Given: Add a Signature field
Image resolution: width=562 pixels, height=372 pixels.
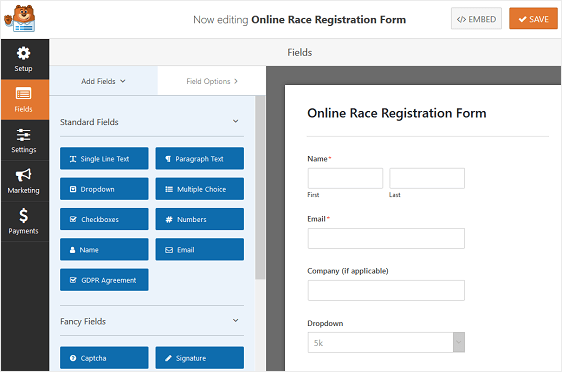Looking at the screenshot, I should (x=200, y=358).
